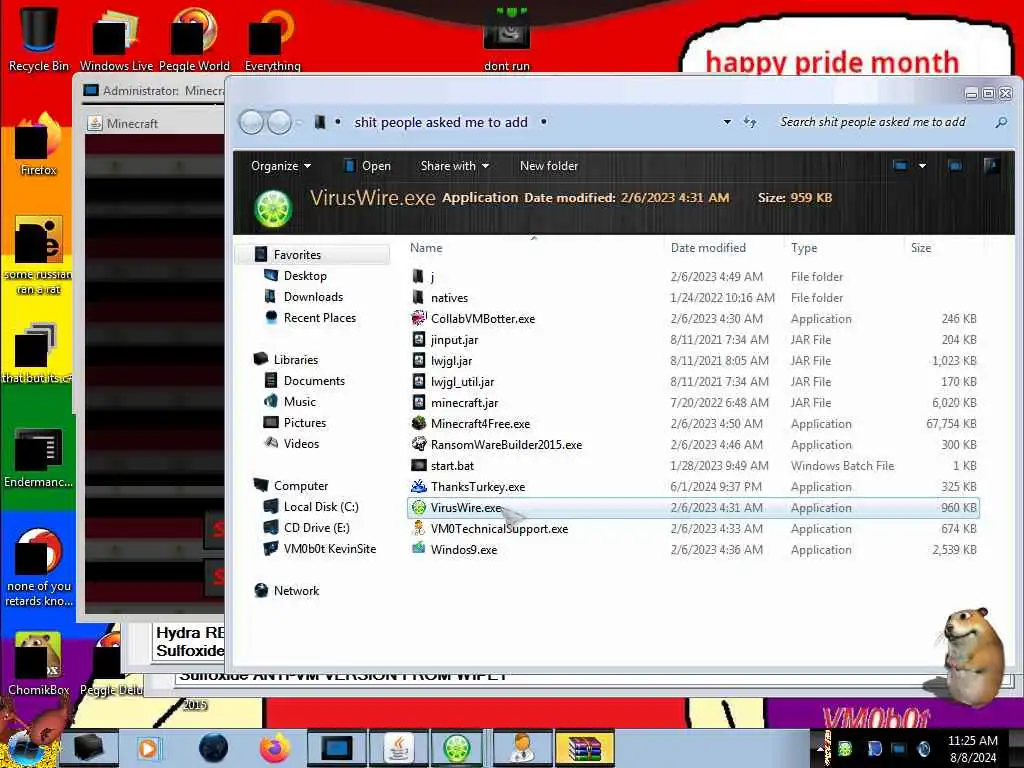Select Computer in the navigation pane
This screenshot has width=1024, height=768.
300,486
